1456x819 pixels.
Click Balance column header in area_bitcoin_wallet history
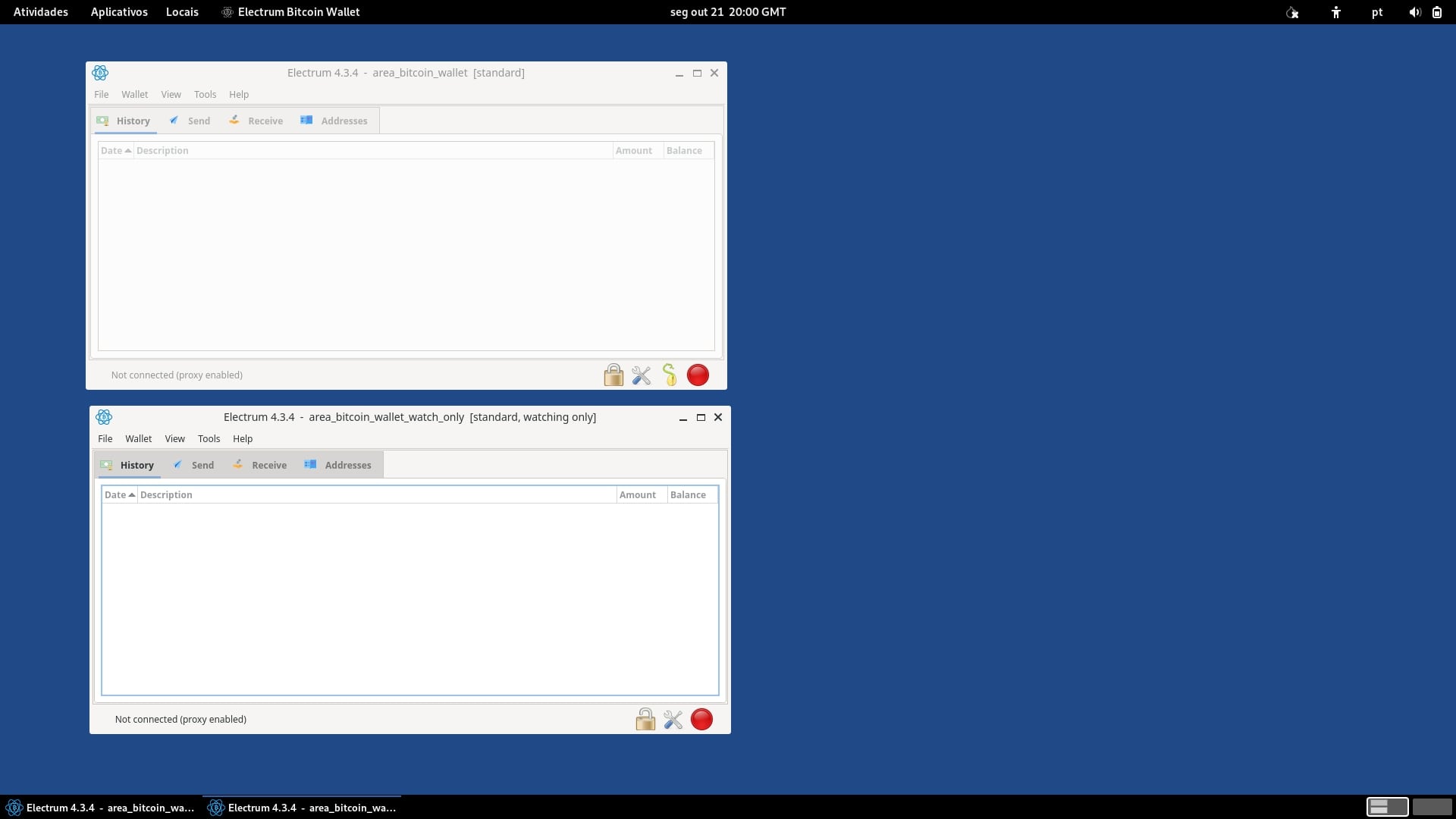point(689,151)
